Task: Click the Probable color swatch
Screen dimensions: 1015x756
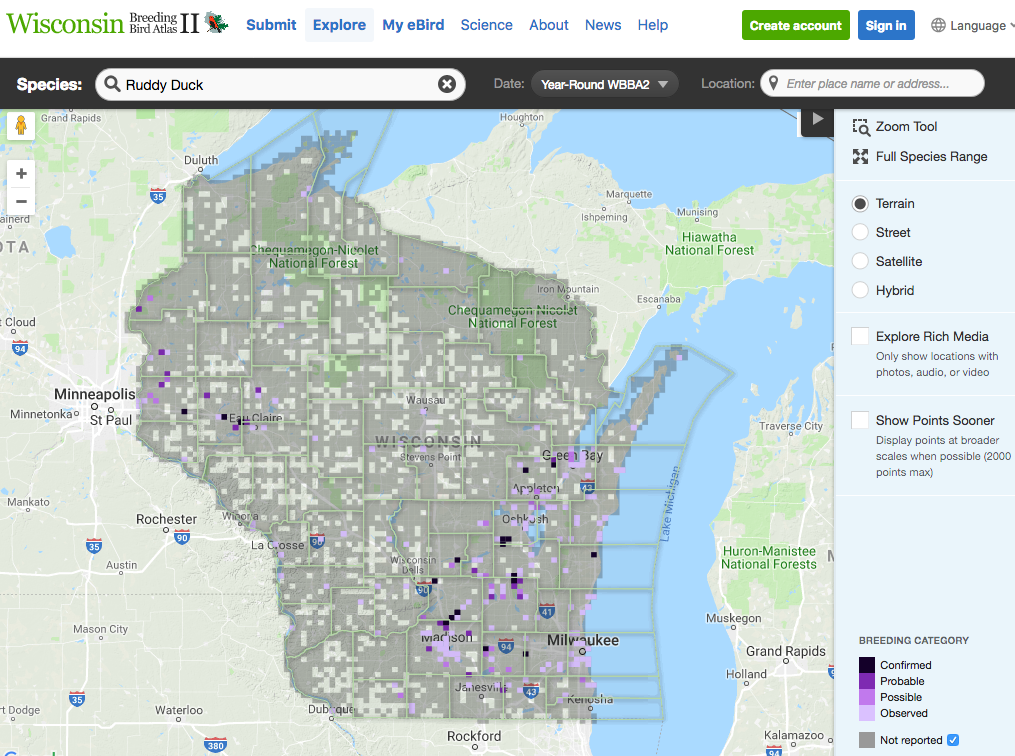Action: point(867,681)
